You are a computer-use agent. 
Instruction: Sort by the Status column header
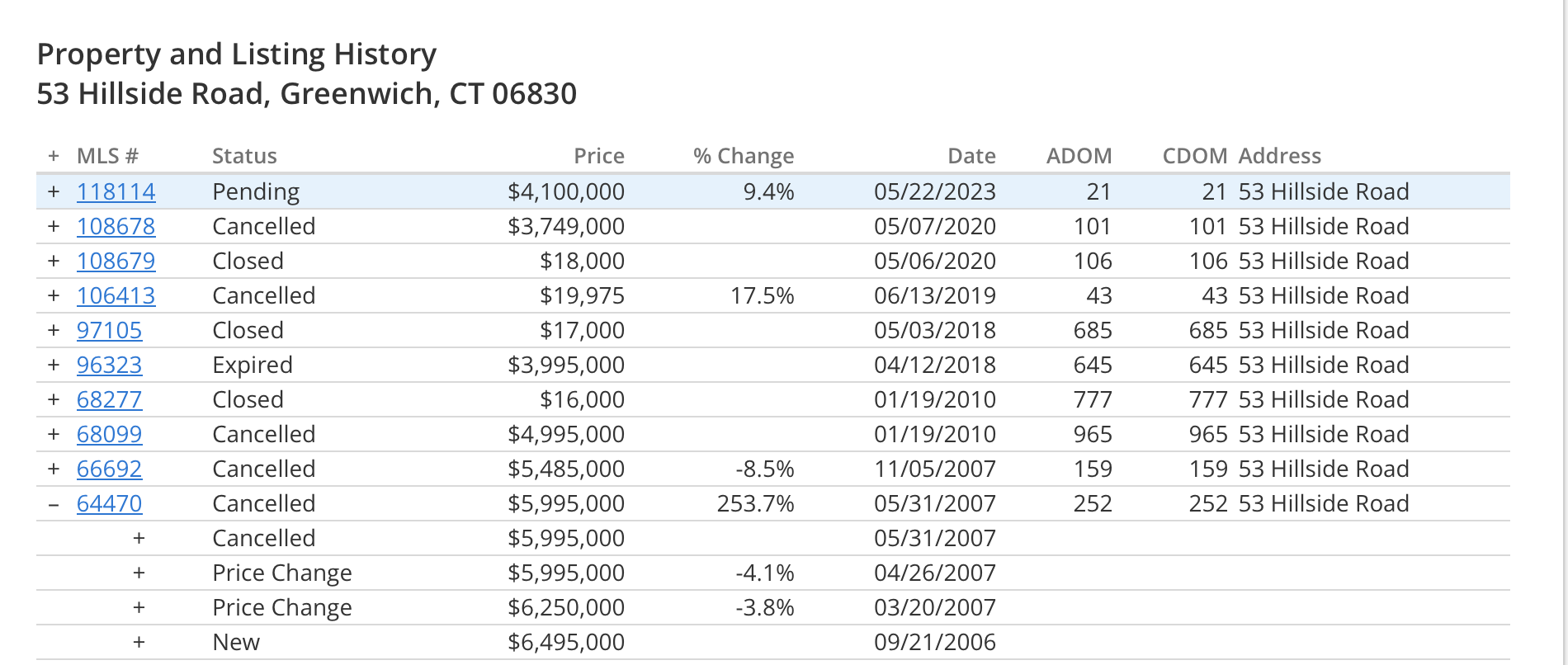(x=244, y=156)
